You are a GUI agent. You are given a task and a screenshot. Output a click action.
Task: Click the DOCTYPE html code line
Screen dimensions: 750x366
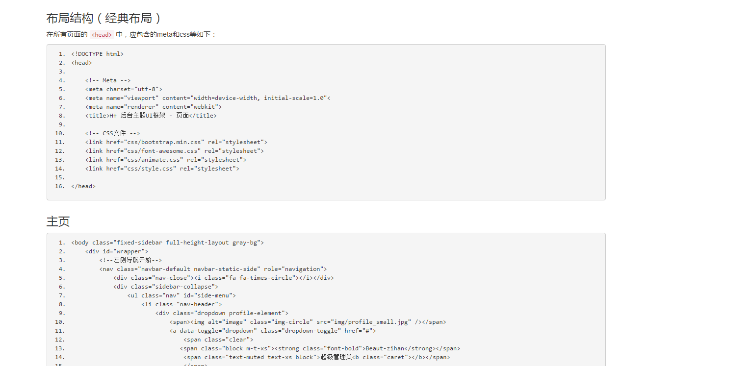pyautogui.click(x=97, y=54)
